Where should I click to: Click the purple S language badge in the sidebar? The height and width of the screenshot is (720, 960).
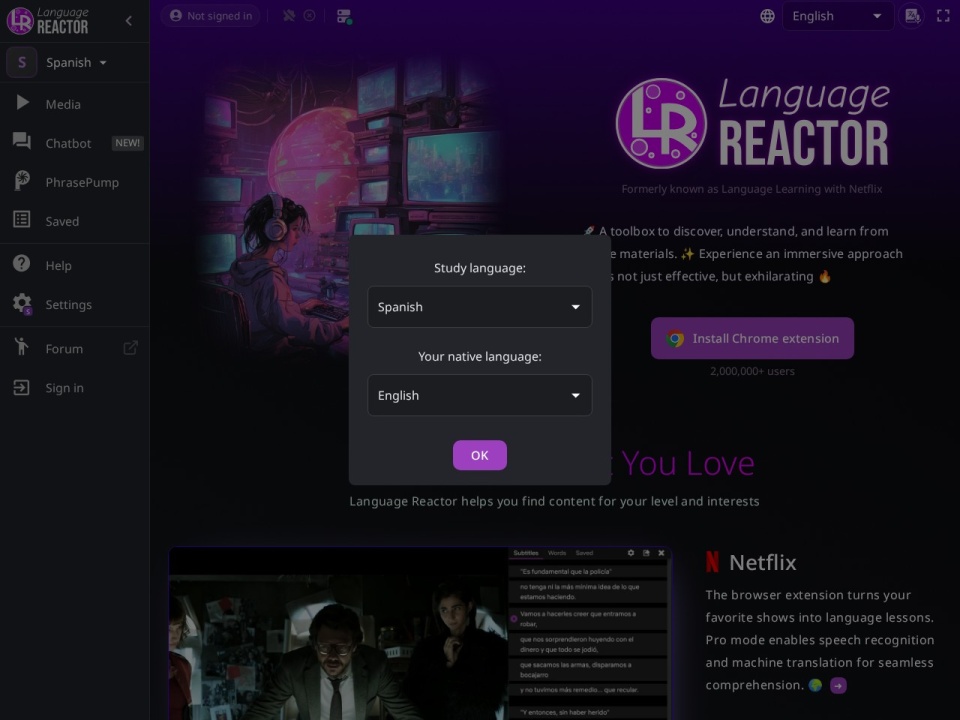pyautogui.click(x=22, y=62)
